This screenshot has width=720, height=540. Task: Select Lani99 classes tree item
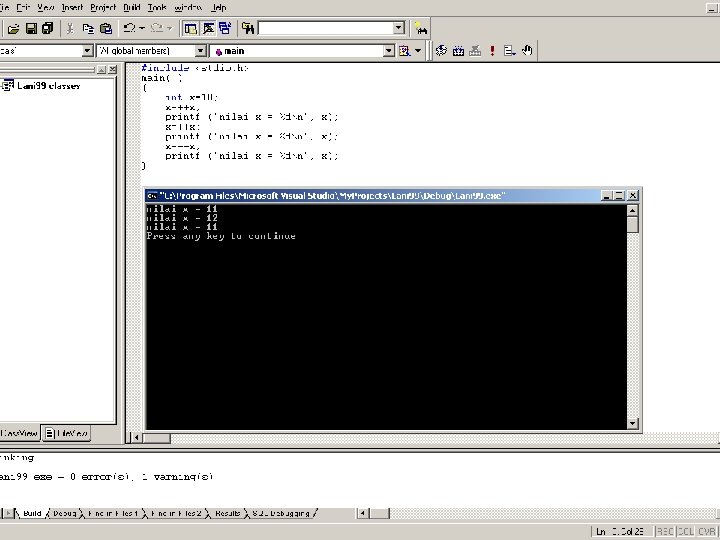tap(48, 86)
